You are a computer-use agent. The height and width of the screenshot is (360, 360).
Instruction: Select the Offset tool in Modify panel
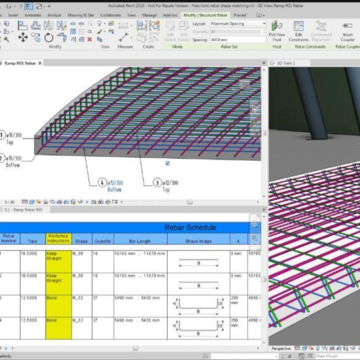(x=36, y=25)
